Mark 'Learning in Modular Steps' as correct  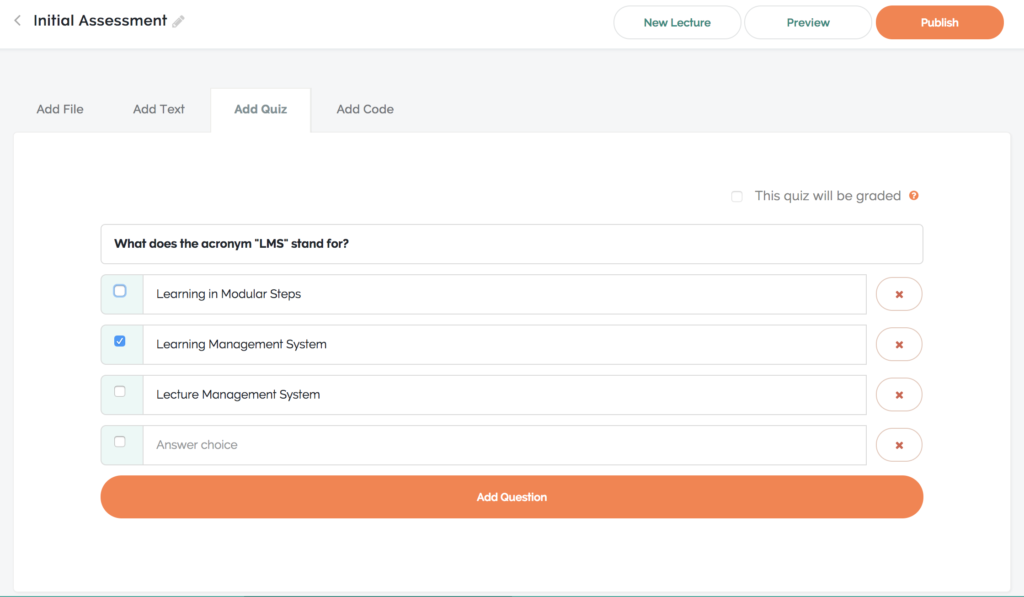[x=120, y=291]
